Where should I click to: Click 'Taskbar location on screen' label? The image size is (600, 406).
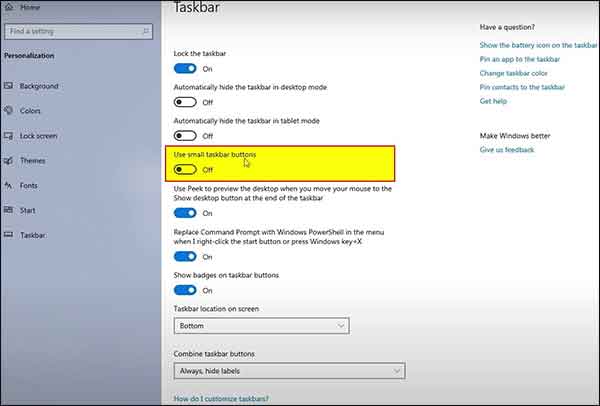[x=216, y=309]
